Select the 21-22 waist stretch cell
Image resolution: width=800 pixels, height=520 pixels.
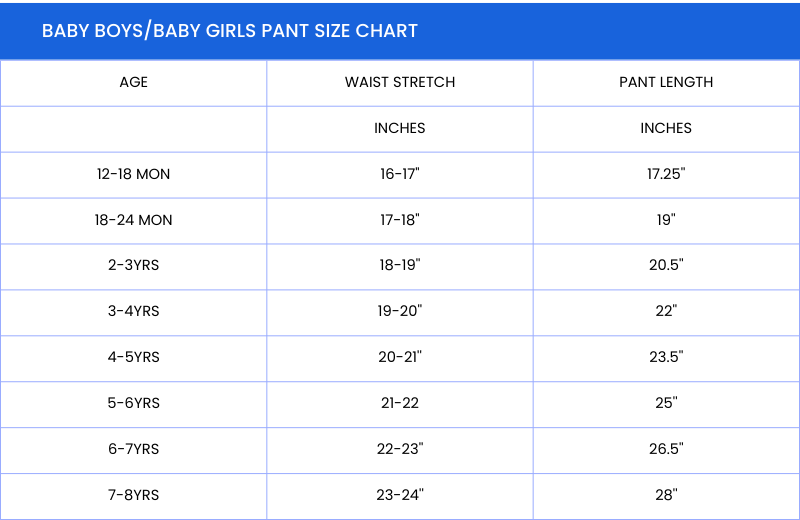[400, 404]
